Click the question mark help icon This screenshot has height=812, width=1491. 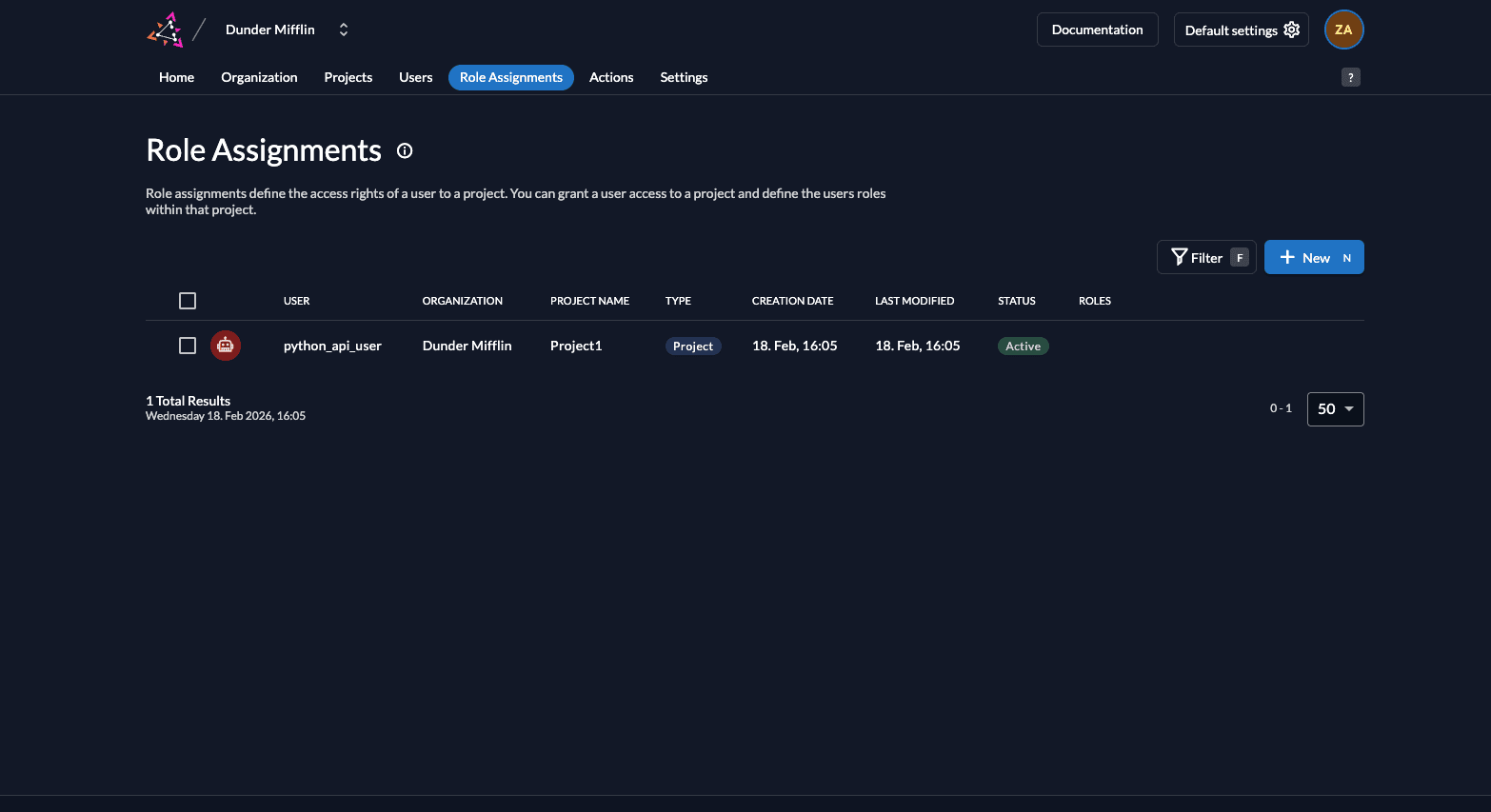(x=1350, y=77)
